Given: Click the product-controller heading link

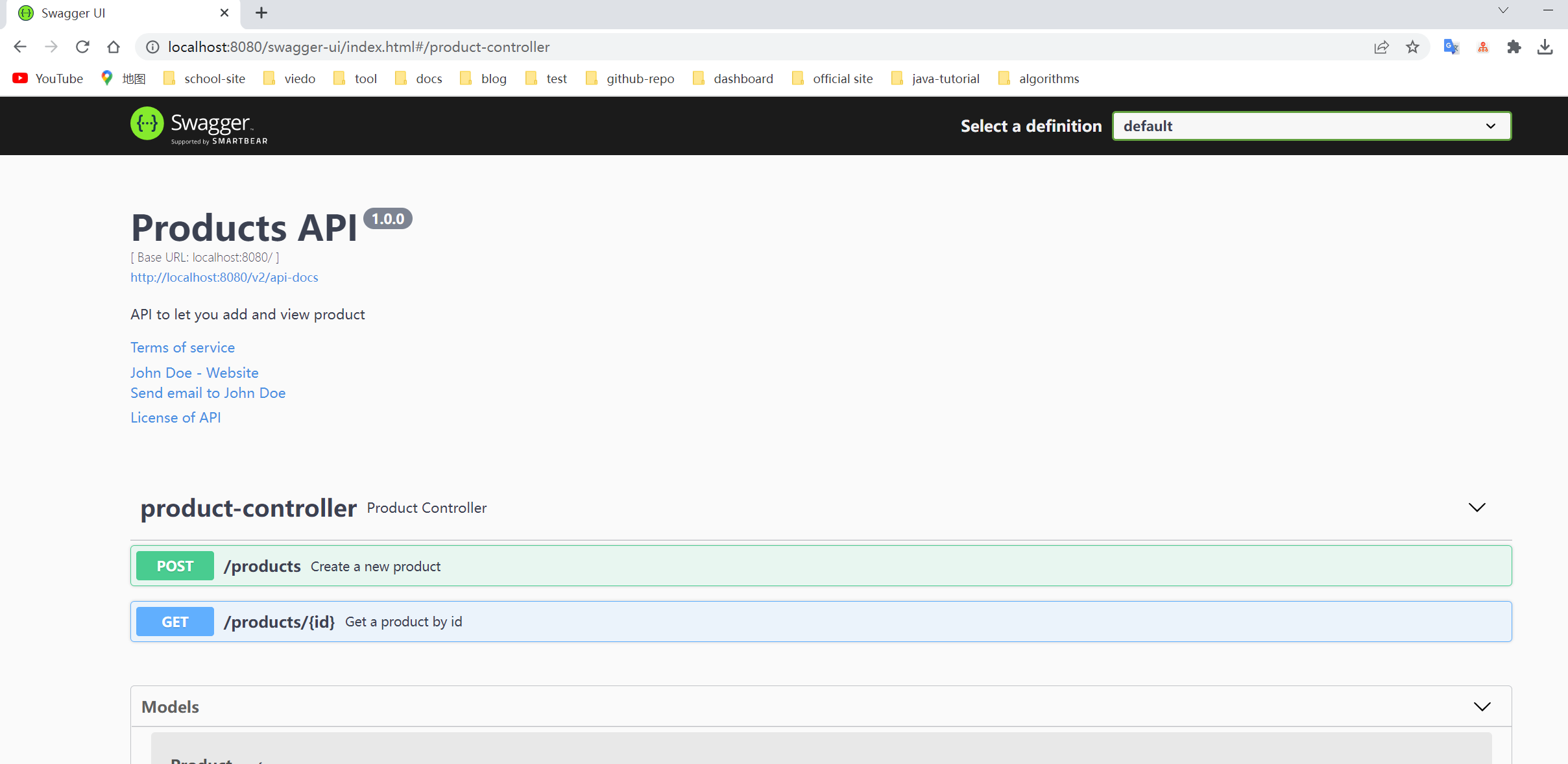Looking at the screenshot, I should (248, 508).
